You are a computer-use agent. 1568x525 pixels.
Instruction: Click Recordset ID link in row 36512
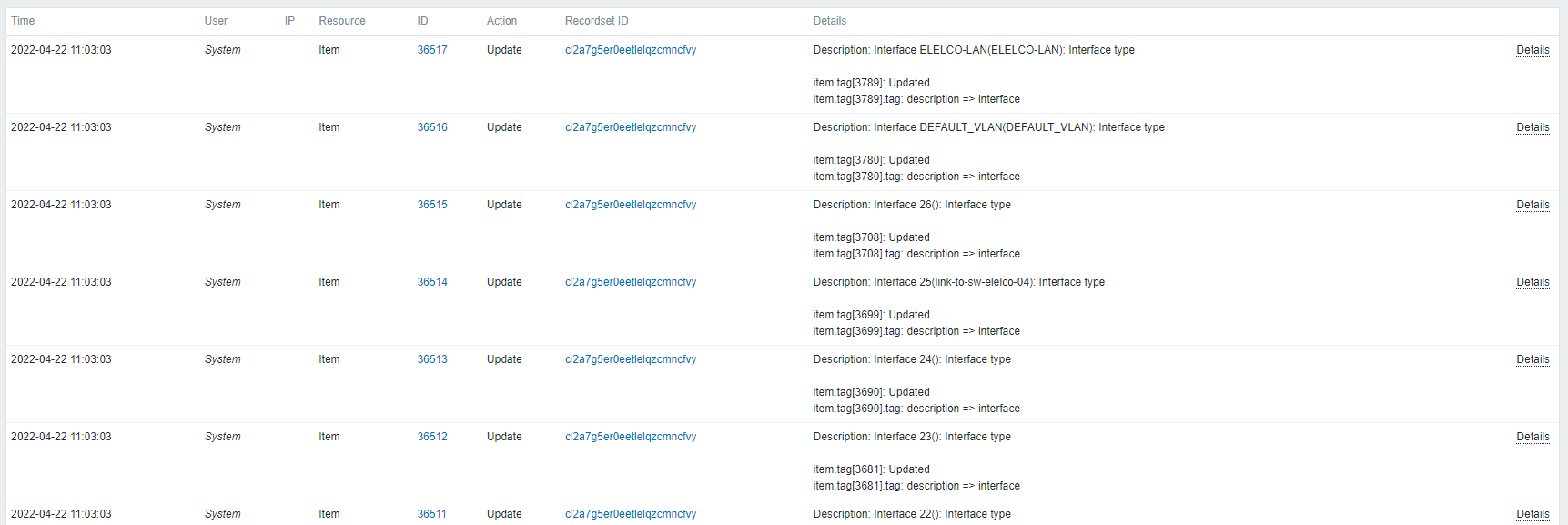coord(631,437)
